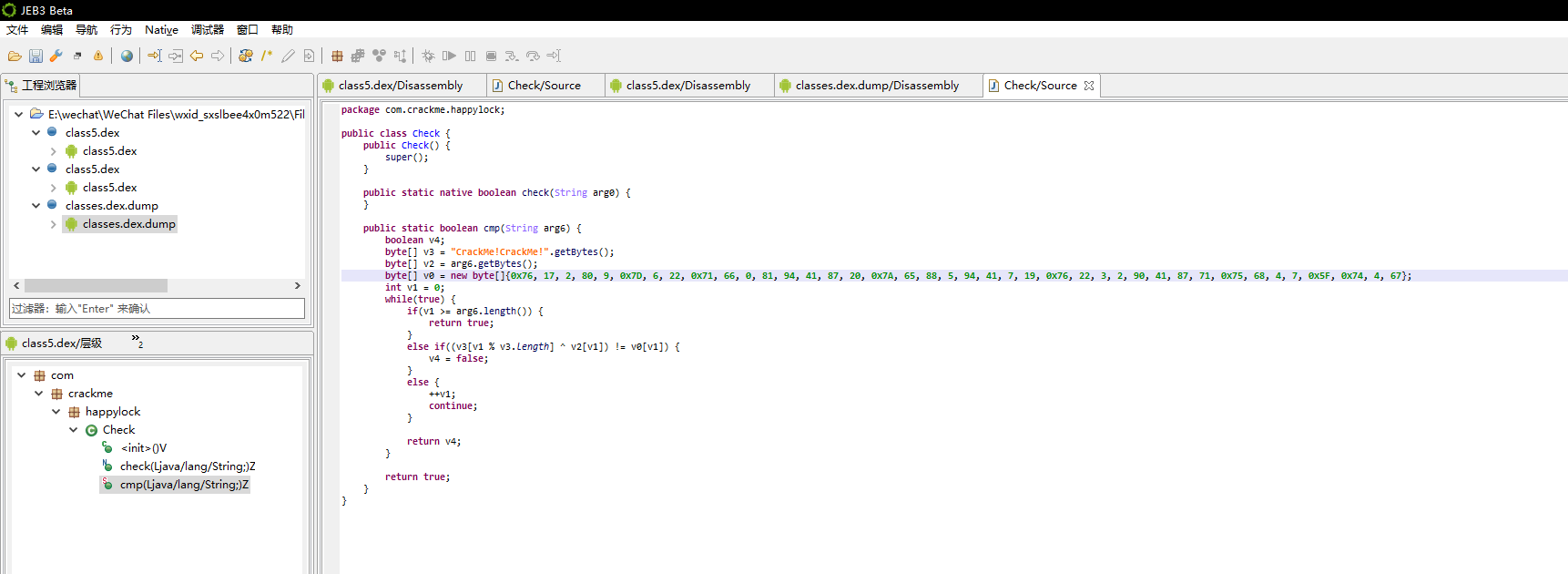
Task: Expand the highlighted classes.dex.dump child unit
Action: (53, 224)
